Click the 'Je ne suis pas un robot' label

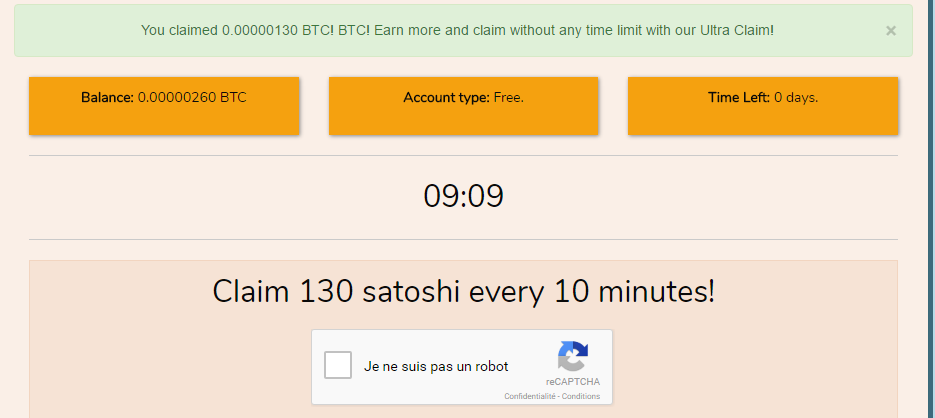pyautogui.click(x=436, y=367)
